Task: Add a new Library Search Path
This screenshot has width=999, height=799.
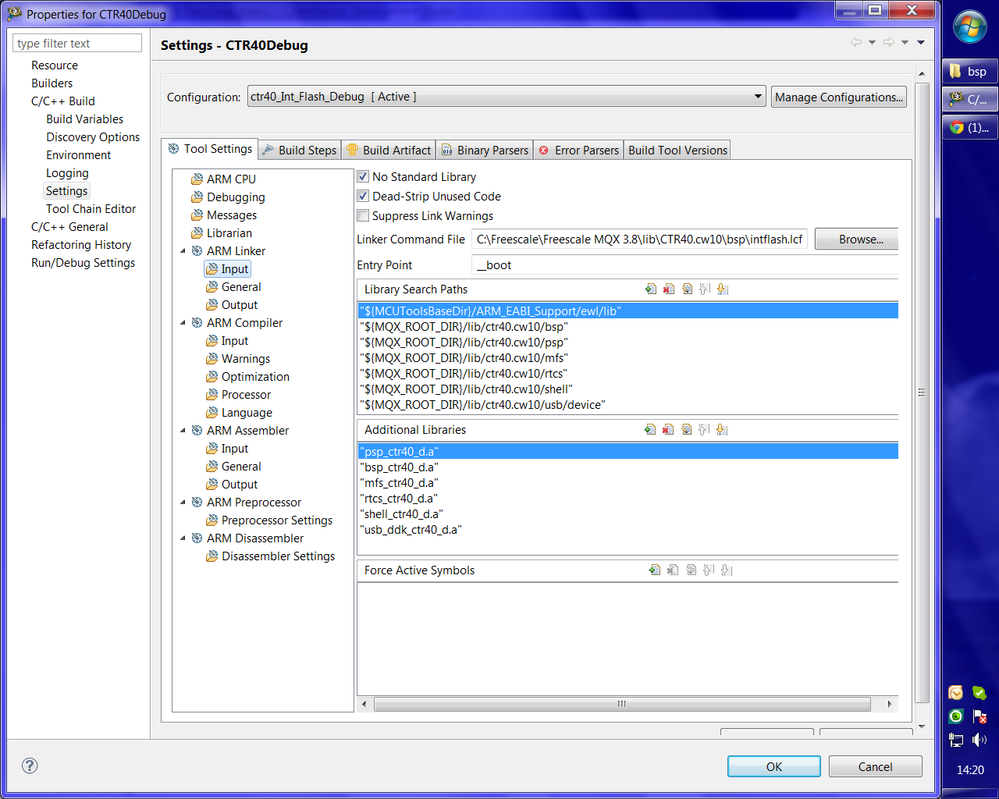Action: pyautogui.click(x=650, y=289)
